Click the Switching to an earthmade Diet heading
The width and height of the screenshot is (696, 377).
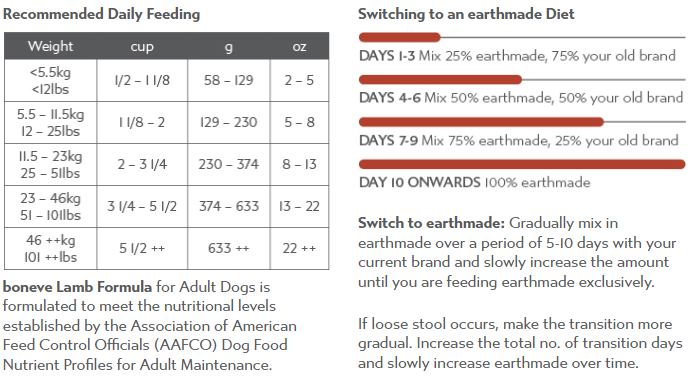click(466, 14)
